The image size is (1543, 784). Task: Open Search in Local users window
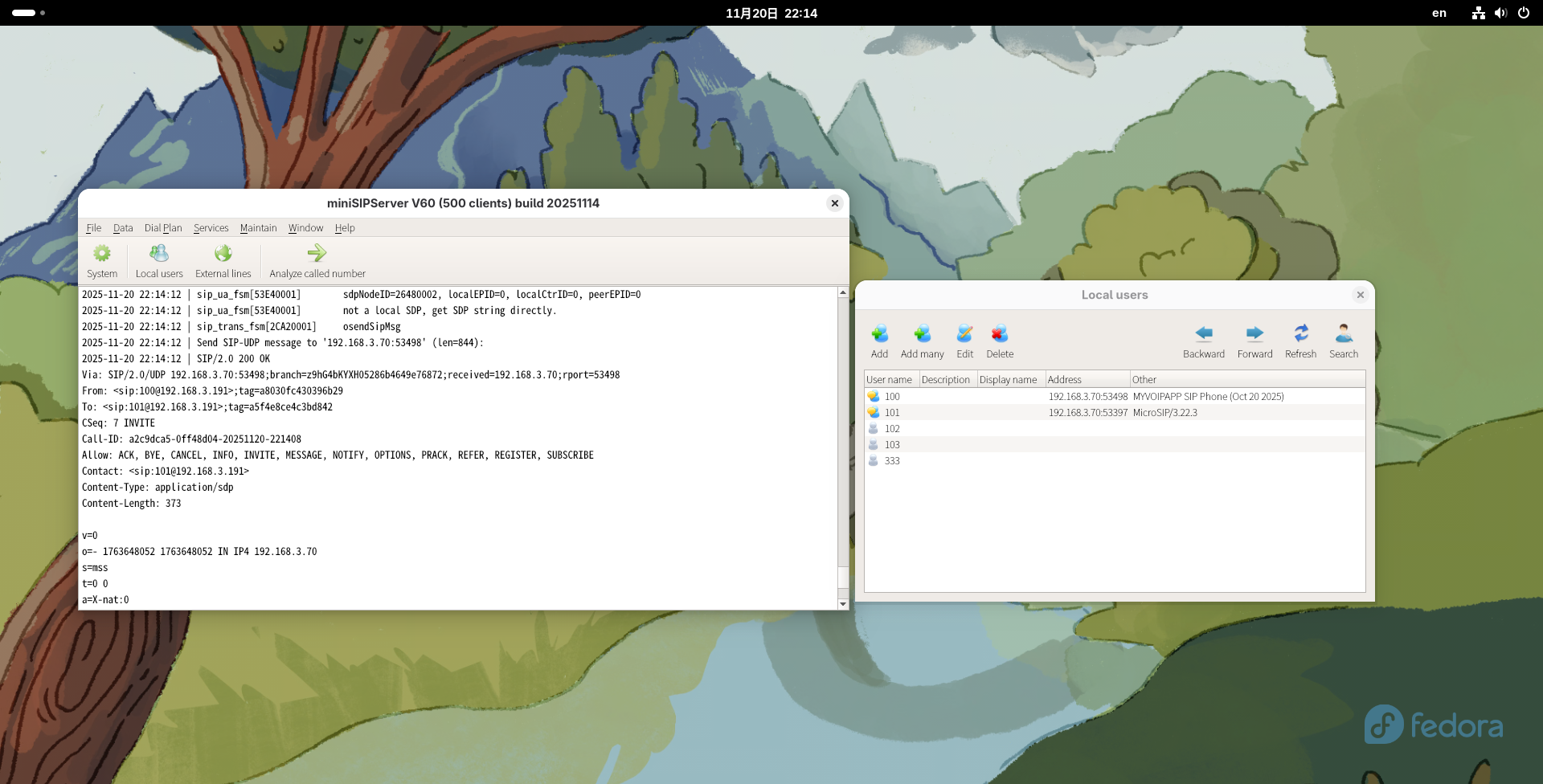click(1343, 341)
